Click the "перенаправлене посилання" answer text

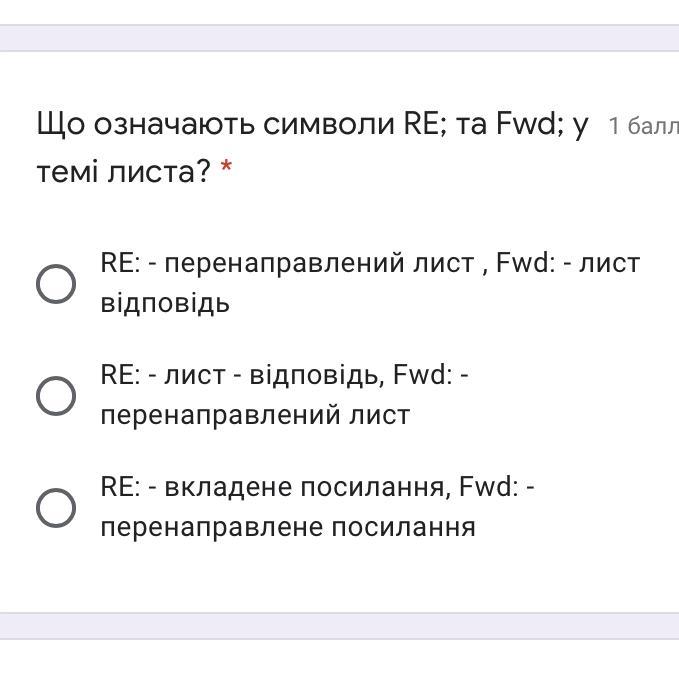(x=288, y=527)
